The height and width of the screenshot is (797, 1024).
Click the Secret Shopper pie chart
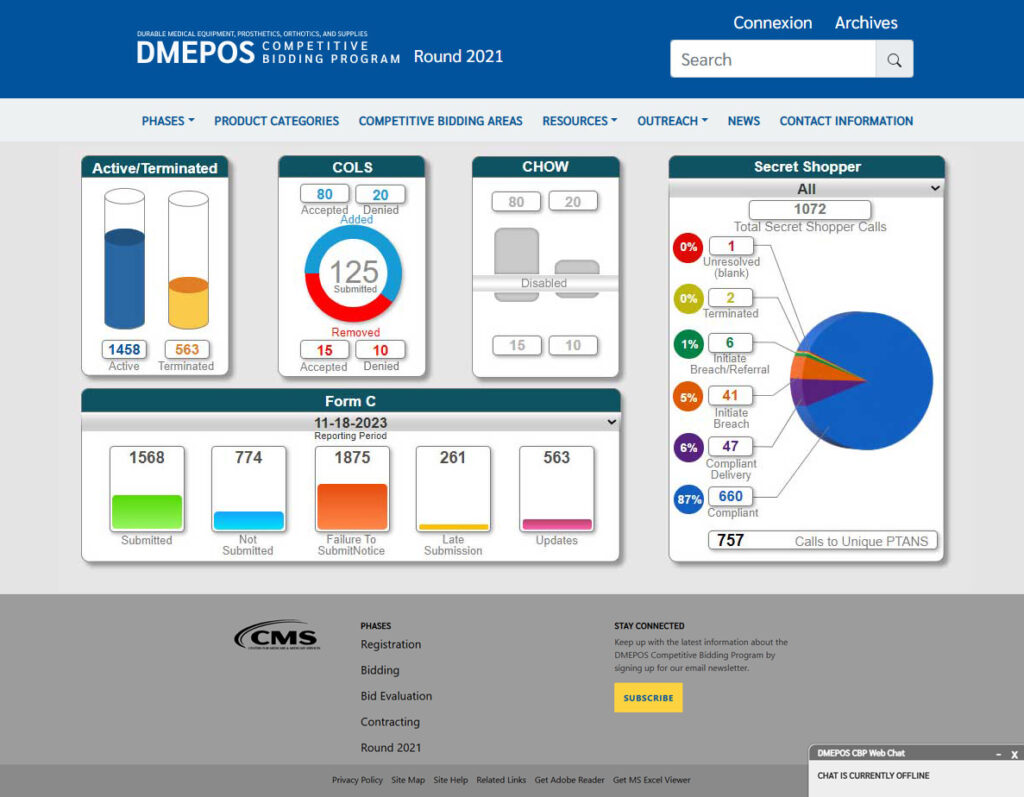(861, 381)
